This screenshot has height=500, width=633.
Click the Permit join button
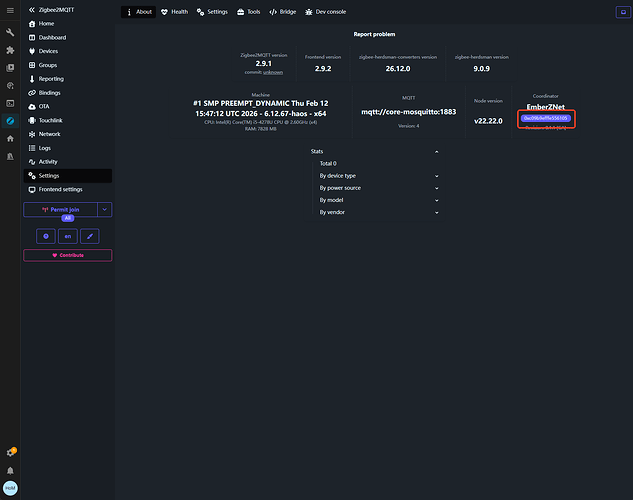[x=61, y=209]
